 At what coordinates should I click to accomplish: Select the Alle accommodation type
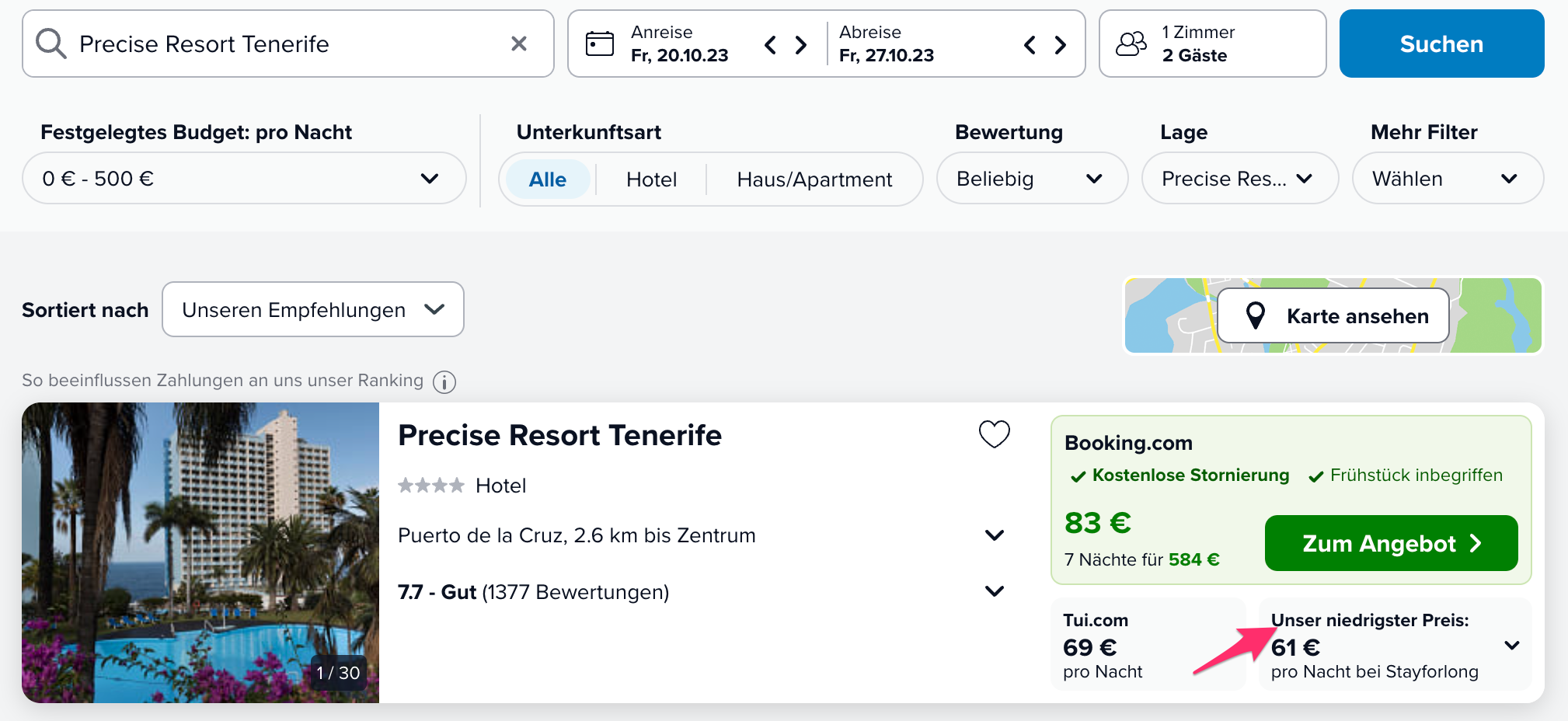pyautogui.click(x=548, y=179)
